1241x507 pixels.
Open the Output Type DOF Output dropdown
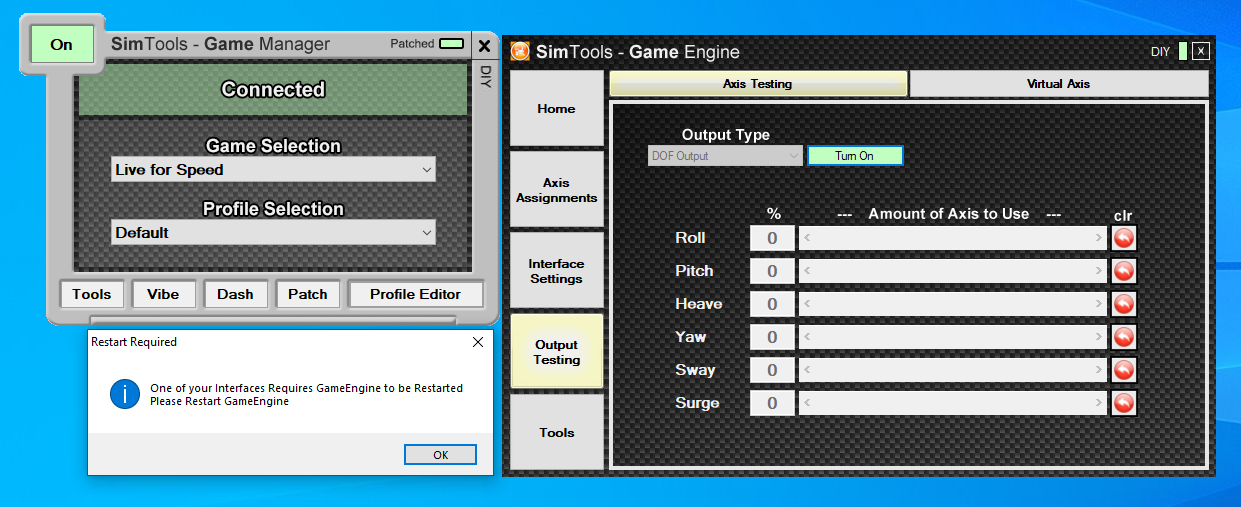point(725,156)
